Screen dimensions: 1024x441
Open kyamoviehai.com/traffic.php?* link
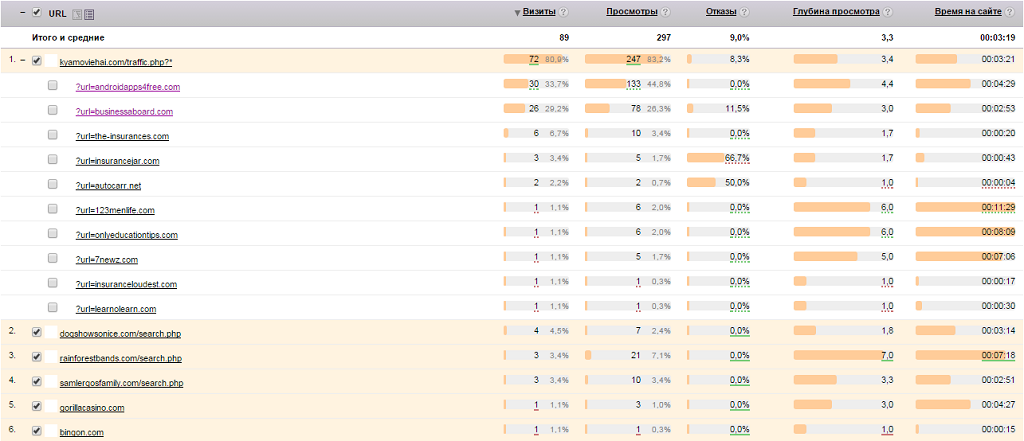(x=116, y=62)
